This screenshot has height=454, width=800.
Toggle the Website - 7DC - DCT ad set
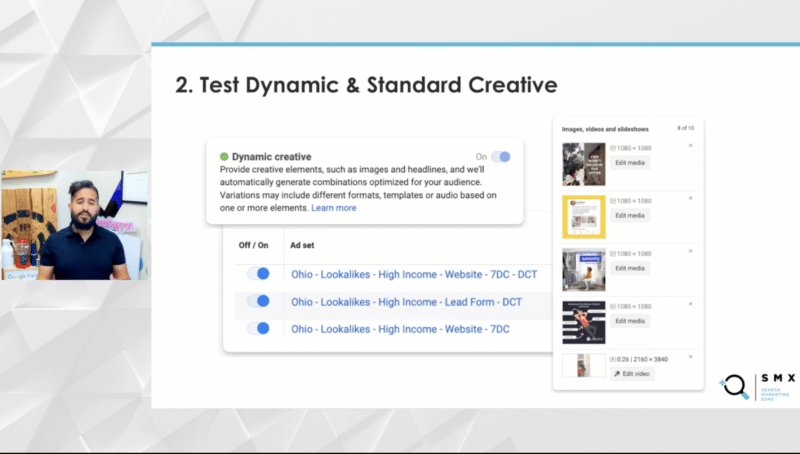pyautogui.click(x=258, y=274)
